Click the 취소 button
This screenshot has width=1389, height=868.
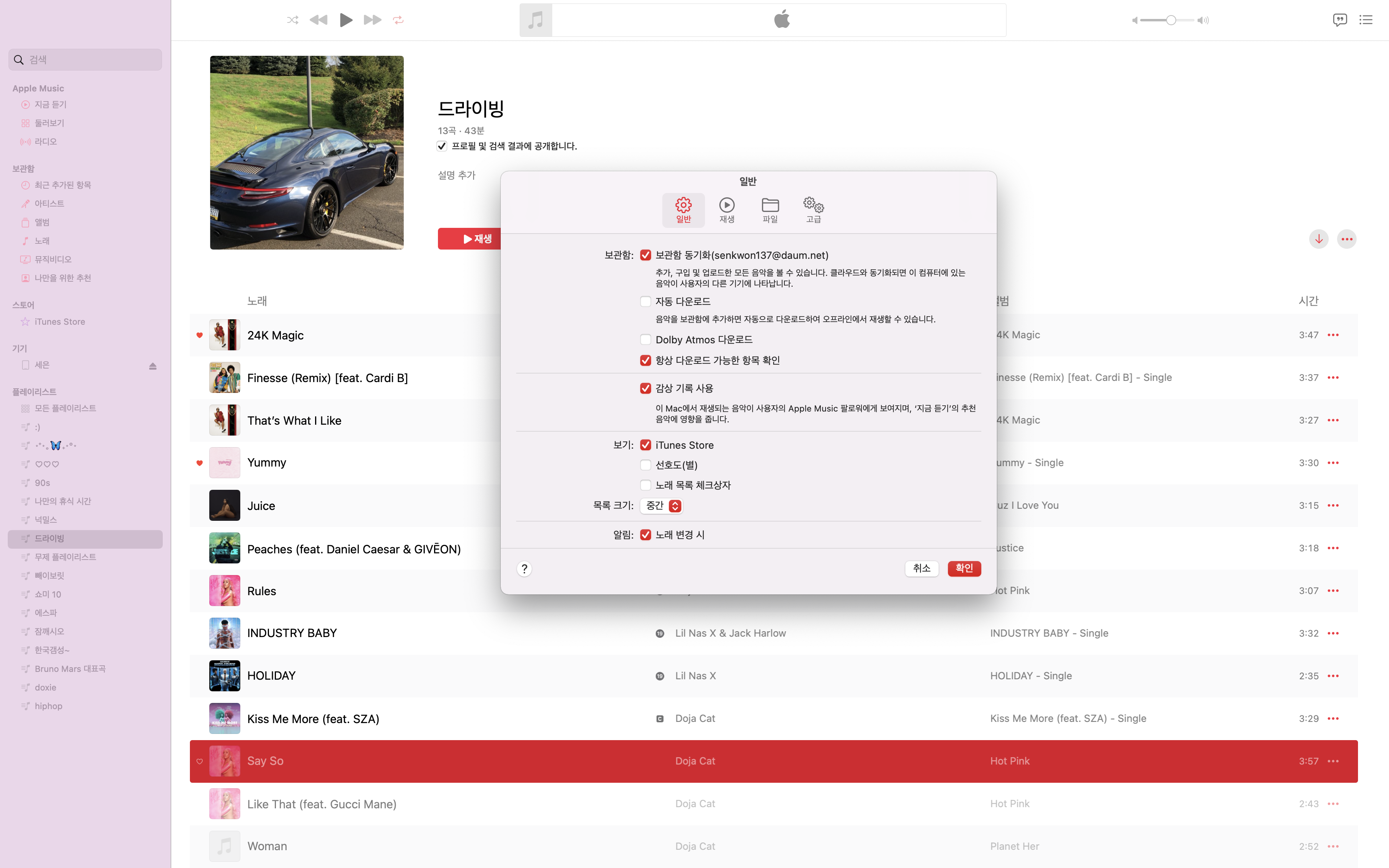(x=921, y=568)
